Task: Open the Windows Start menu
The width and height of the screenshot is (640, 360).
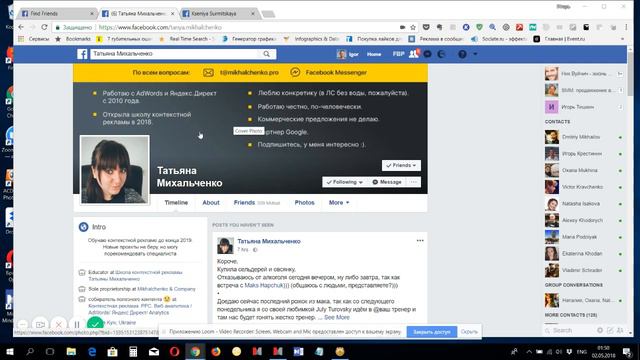Action: click(x=9, y=351)
